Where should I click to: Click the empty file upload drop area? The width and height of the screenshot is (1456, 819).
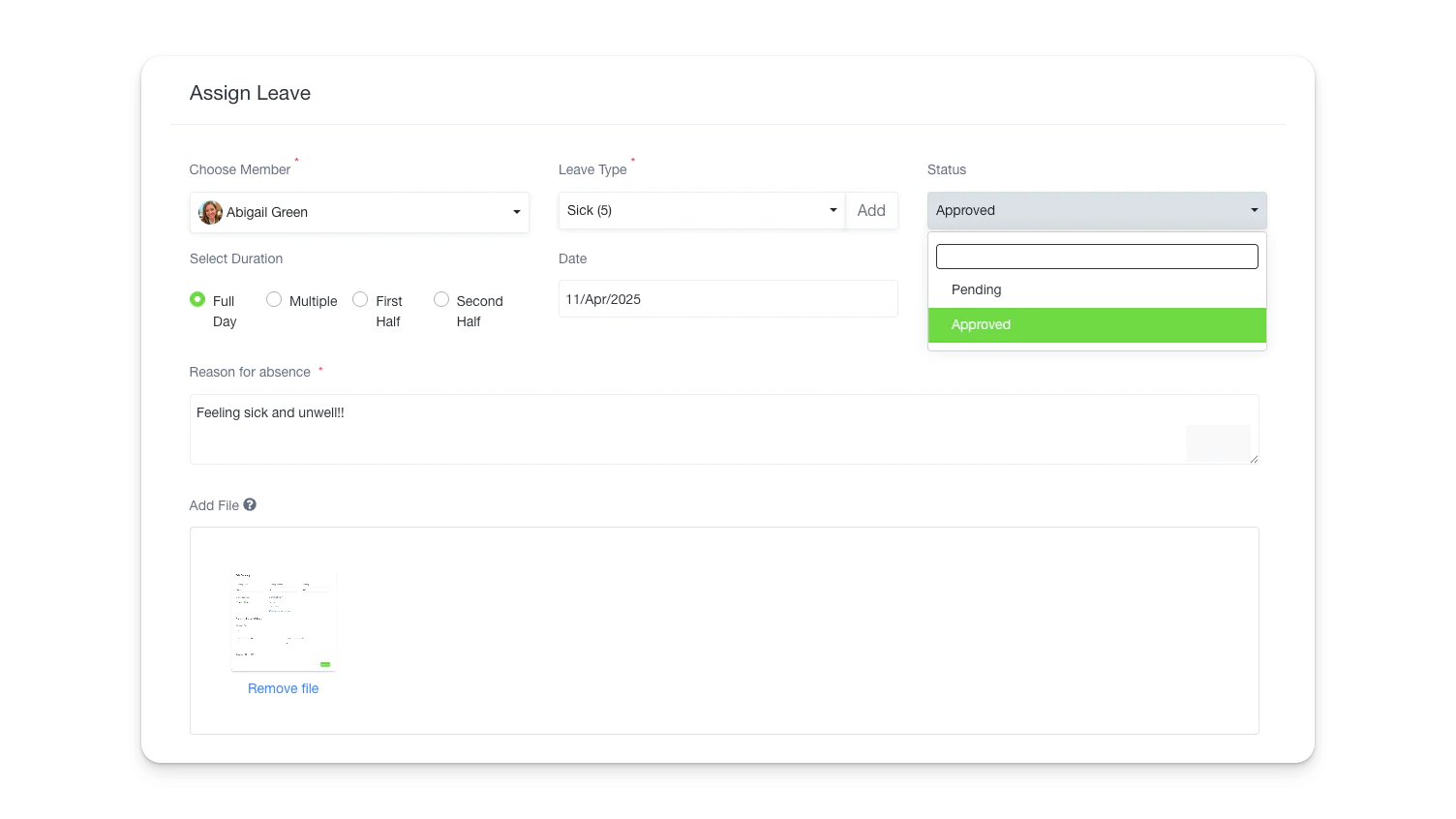point(774,629)
